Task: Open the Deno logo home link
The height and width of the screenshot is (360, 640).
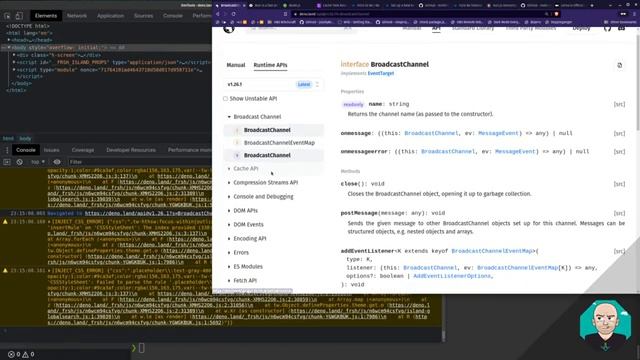Action: 229,29
